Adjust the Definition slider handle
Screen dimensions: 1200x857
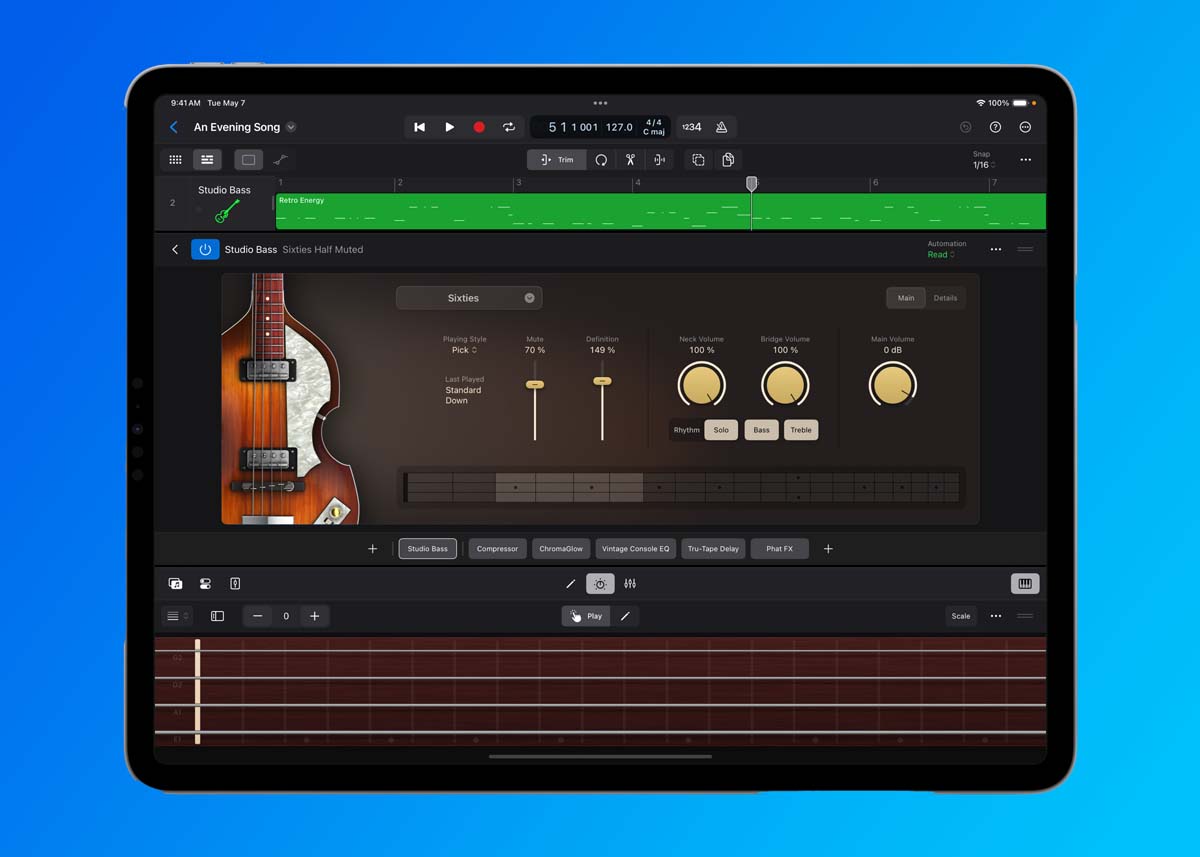tap(602, 381)
